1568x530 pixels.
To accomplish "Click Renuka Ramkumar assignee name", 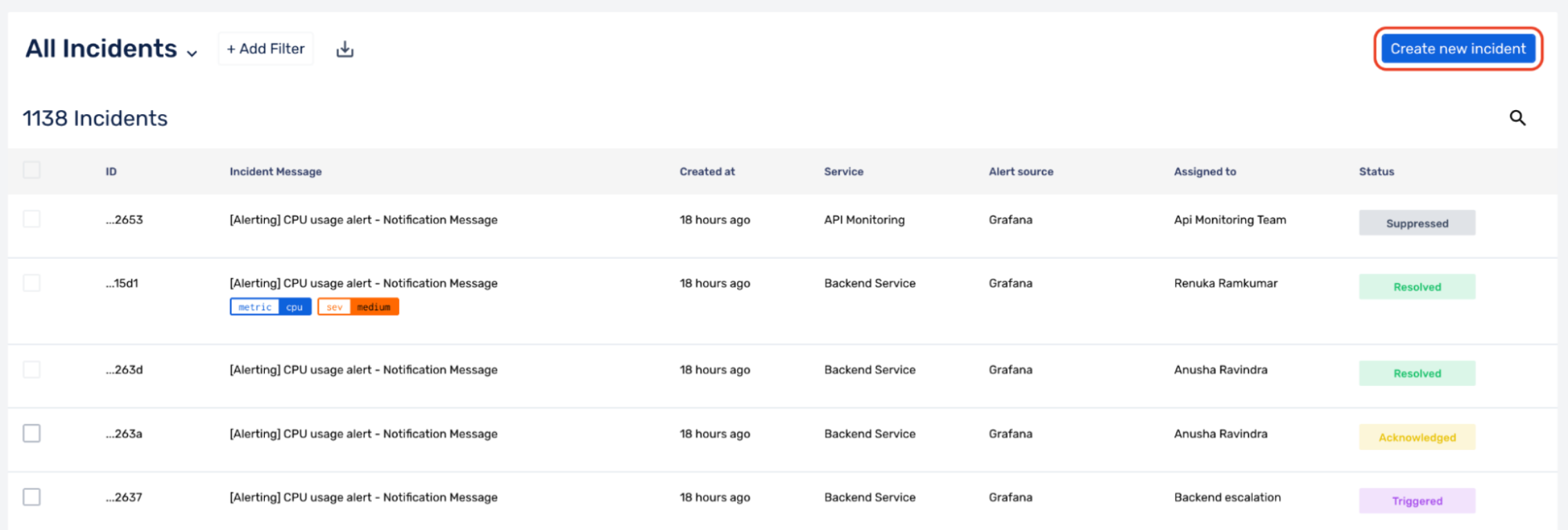I will (x=1226, y=284).
